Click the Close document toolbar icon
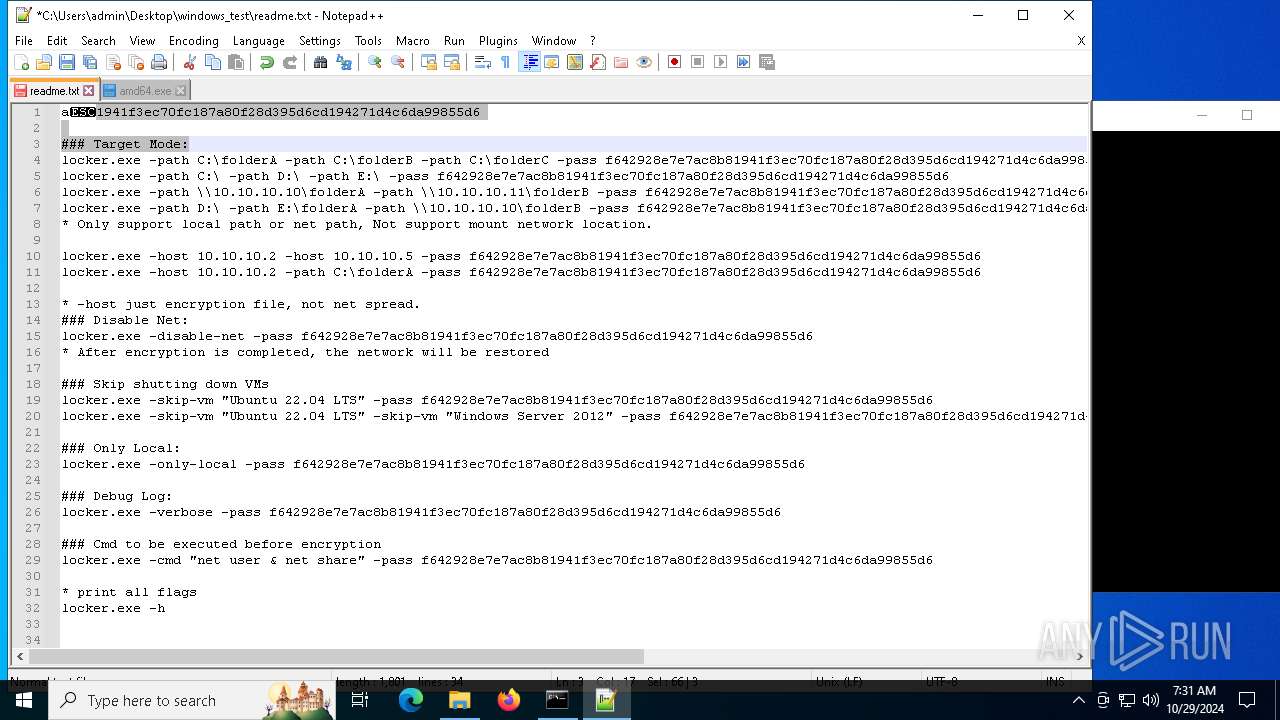The image size is (1280, 720). (x=113, y=62)
